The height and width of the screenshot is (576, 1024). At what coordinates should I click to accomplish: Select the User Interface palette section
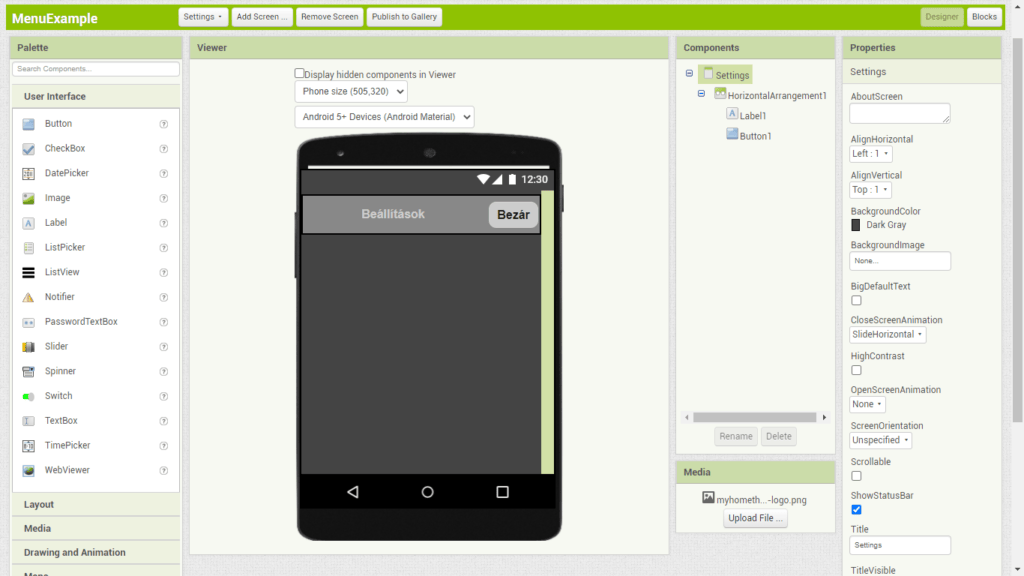[x=95, y=97]
